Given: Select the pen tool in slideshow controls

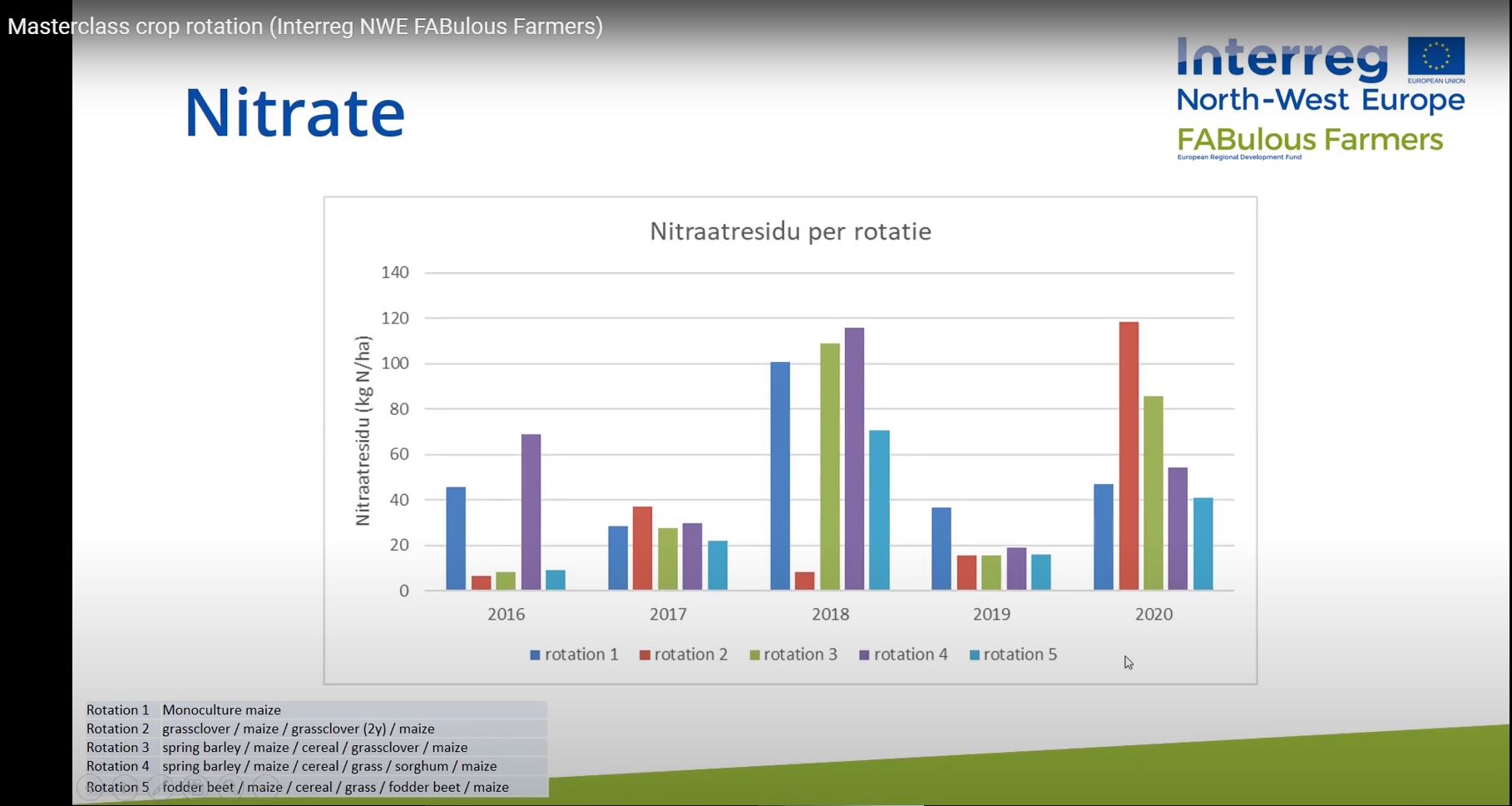Looking at the screenshot, I should (x=160, y=787).
